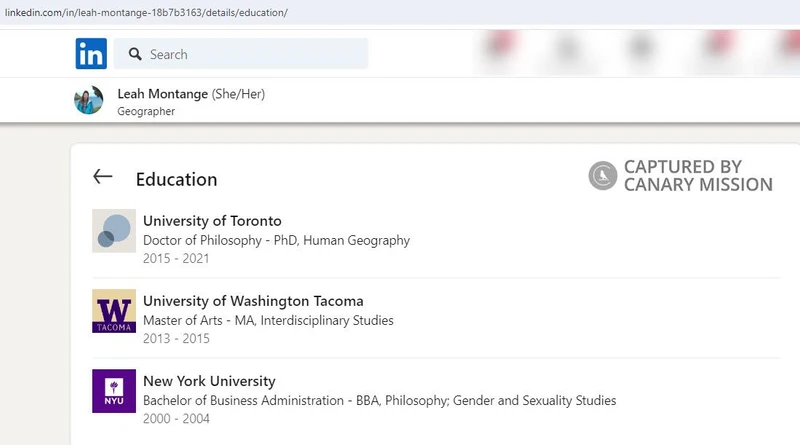
Task: Open the NYU torch logo
Action: coord(114,391)
